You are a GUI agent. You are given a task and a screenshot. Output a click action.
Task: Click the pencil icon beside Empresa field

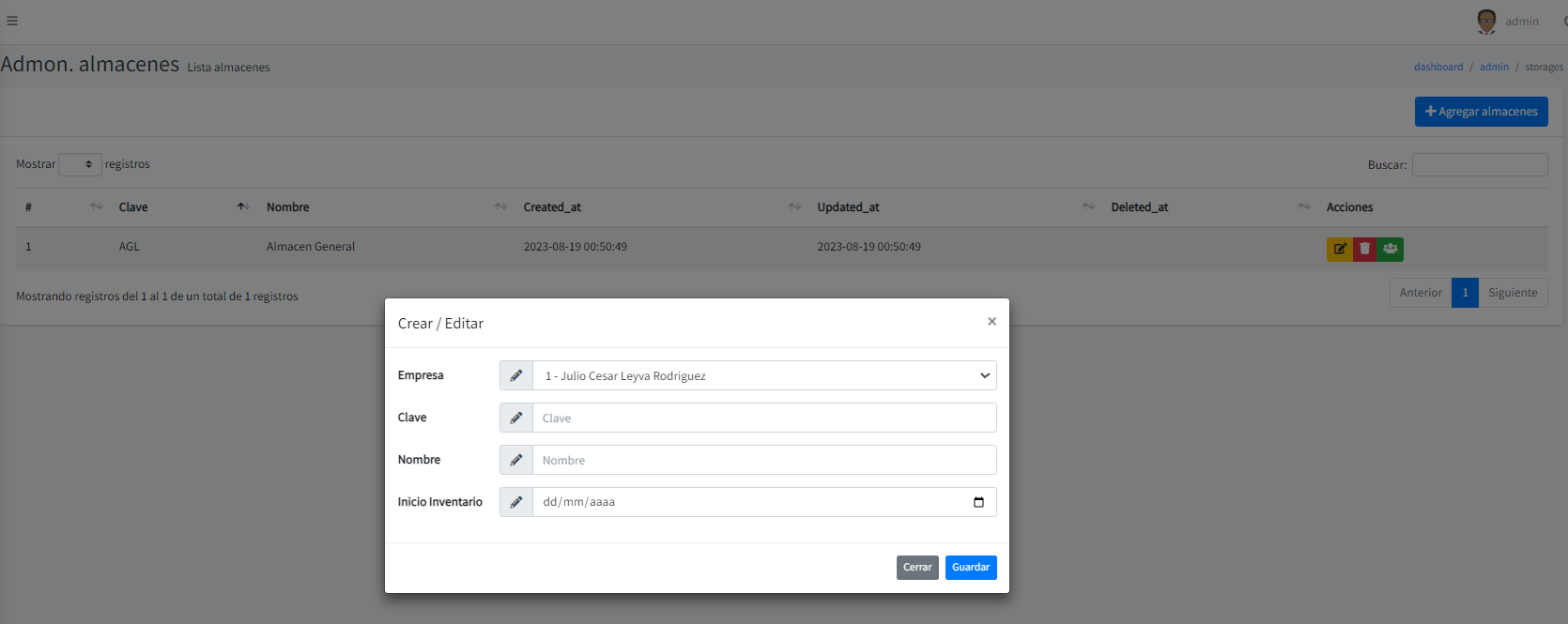[x=516, y=375]
